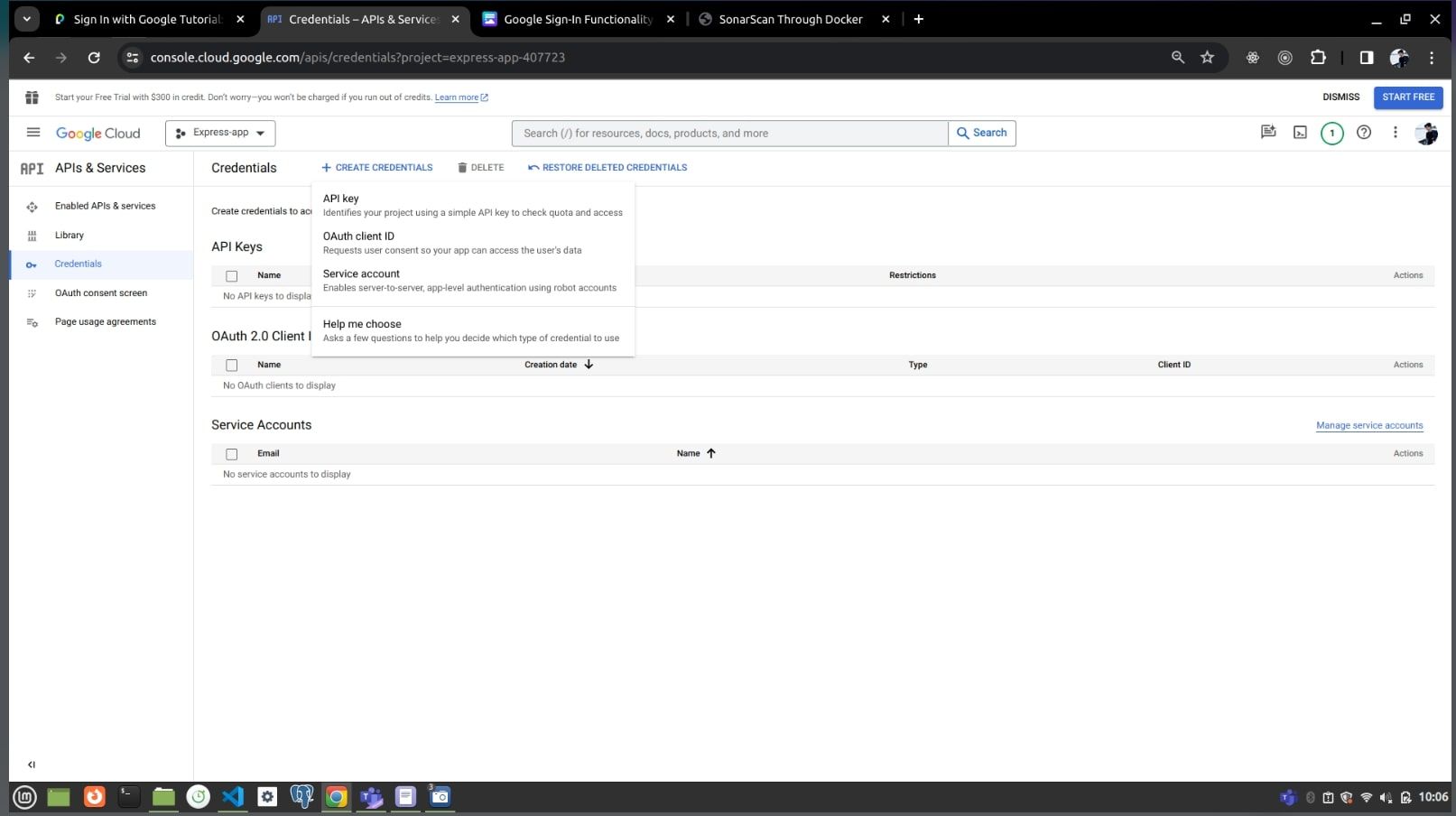Open Visual Studio Code from taskbar
Screen dimensions: 1456x816
(x=233, y=796)
